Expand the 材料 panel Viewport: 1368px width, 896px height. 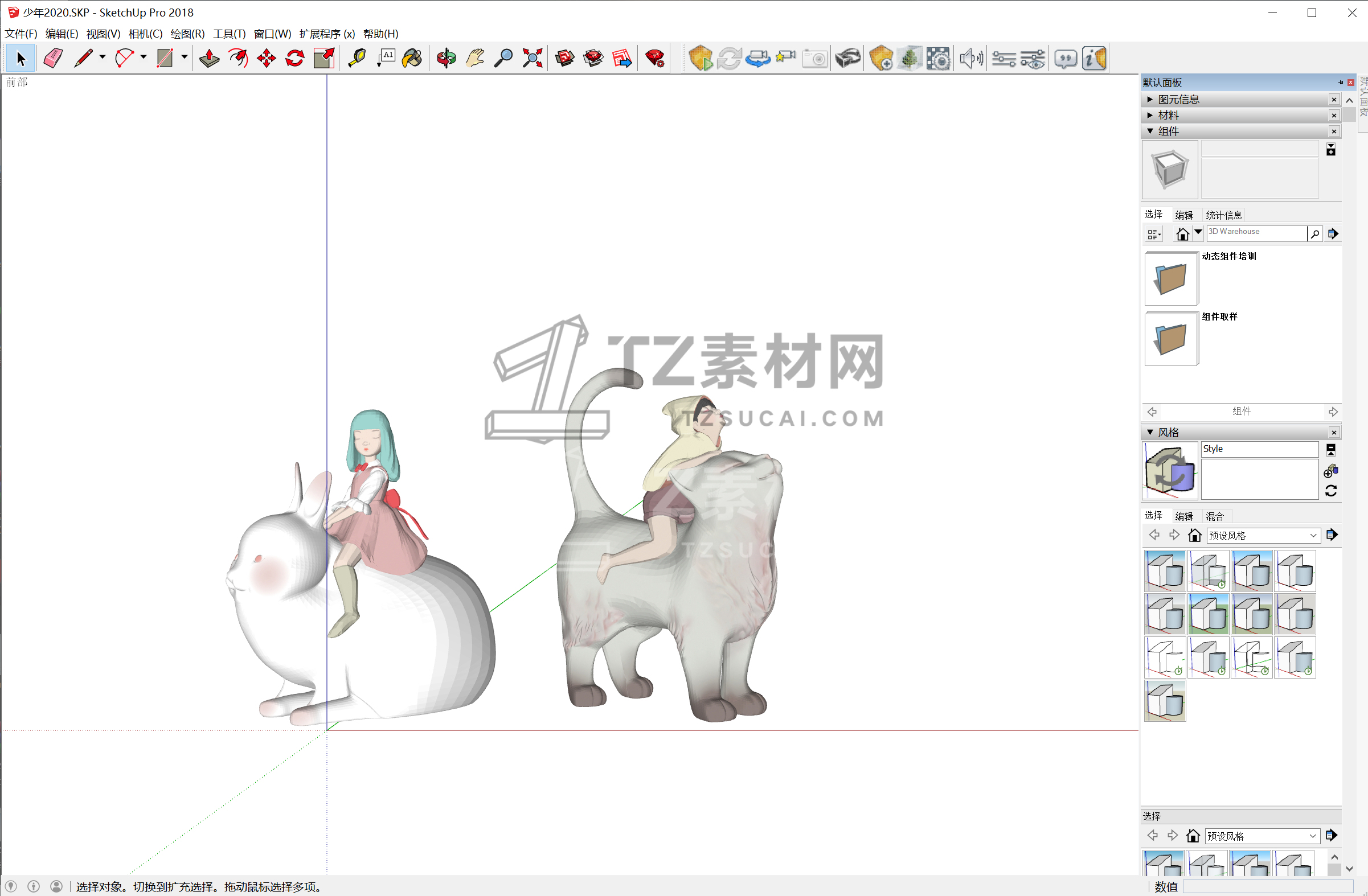[1168, 116]
